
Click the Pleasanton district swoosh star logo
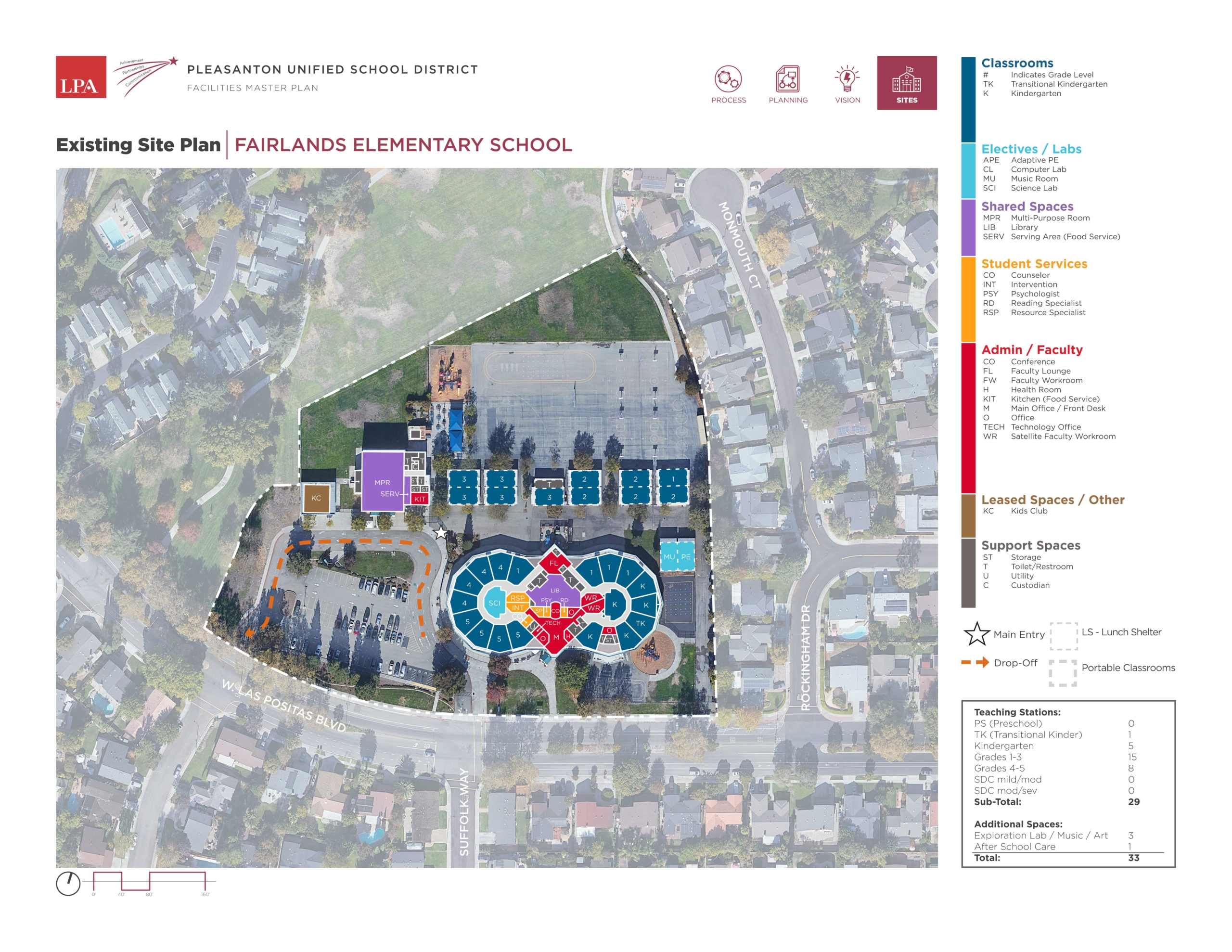pyautogui.click(x=145, y=76)
